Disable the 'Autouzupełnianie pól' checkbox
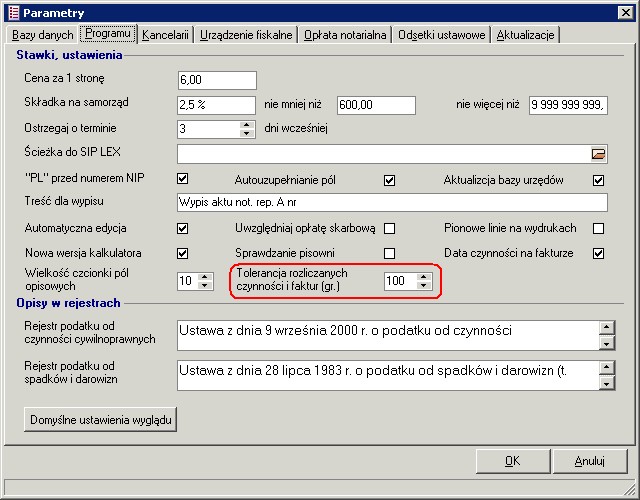Image resolution: width=640 pixels, height=500 pixels. (389, 180)
